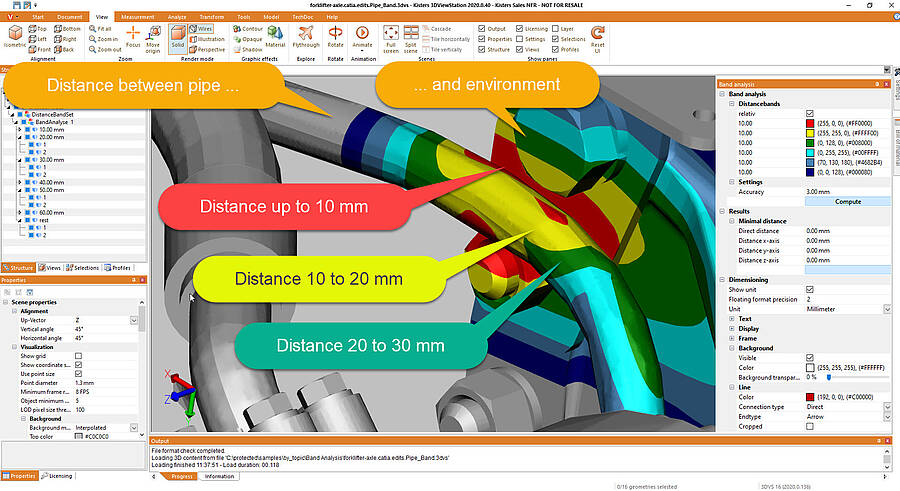This screenshot has width=900, height=491.
Task: Select the 50.00 mm tree node
Action: click(x=52, y=190)
